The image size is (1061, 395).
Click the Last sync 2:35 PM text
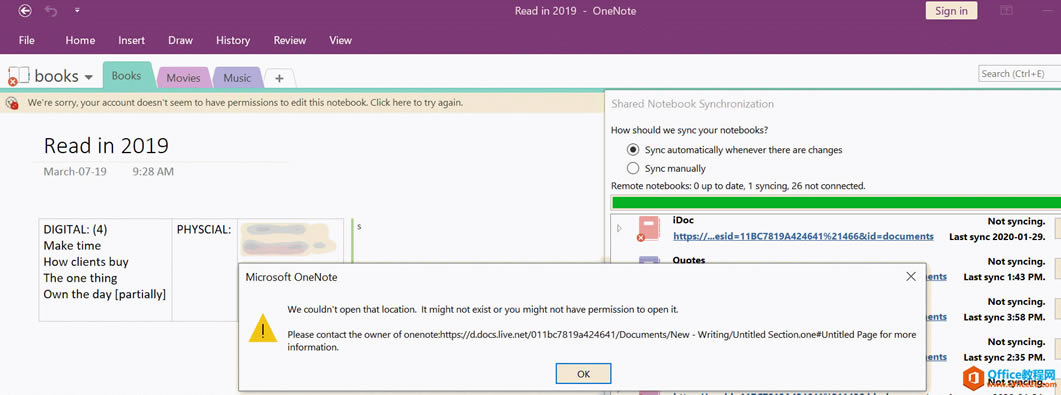1004,357
